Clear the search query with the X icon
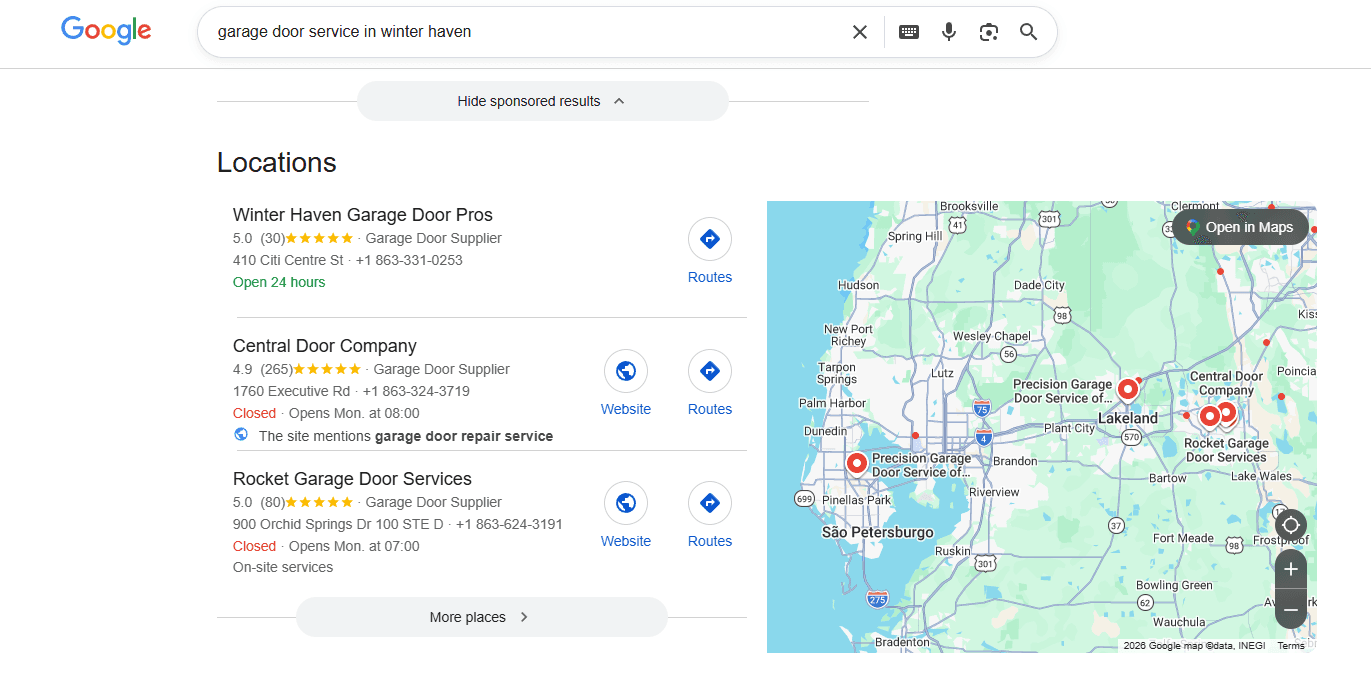The width and height of the screenshot is (1371, 681). pyautogui.click(x=860, y=31)
